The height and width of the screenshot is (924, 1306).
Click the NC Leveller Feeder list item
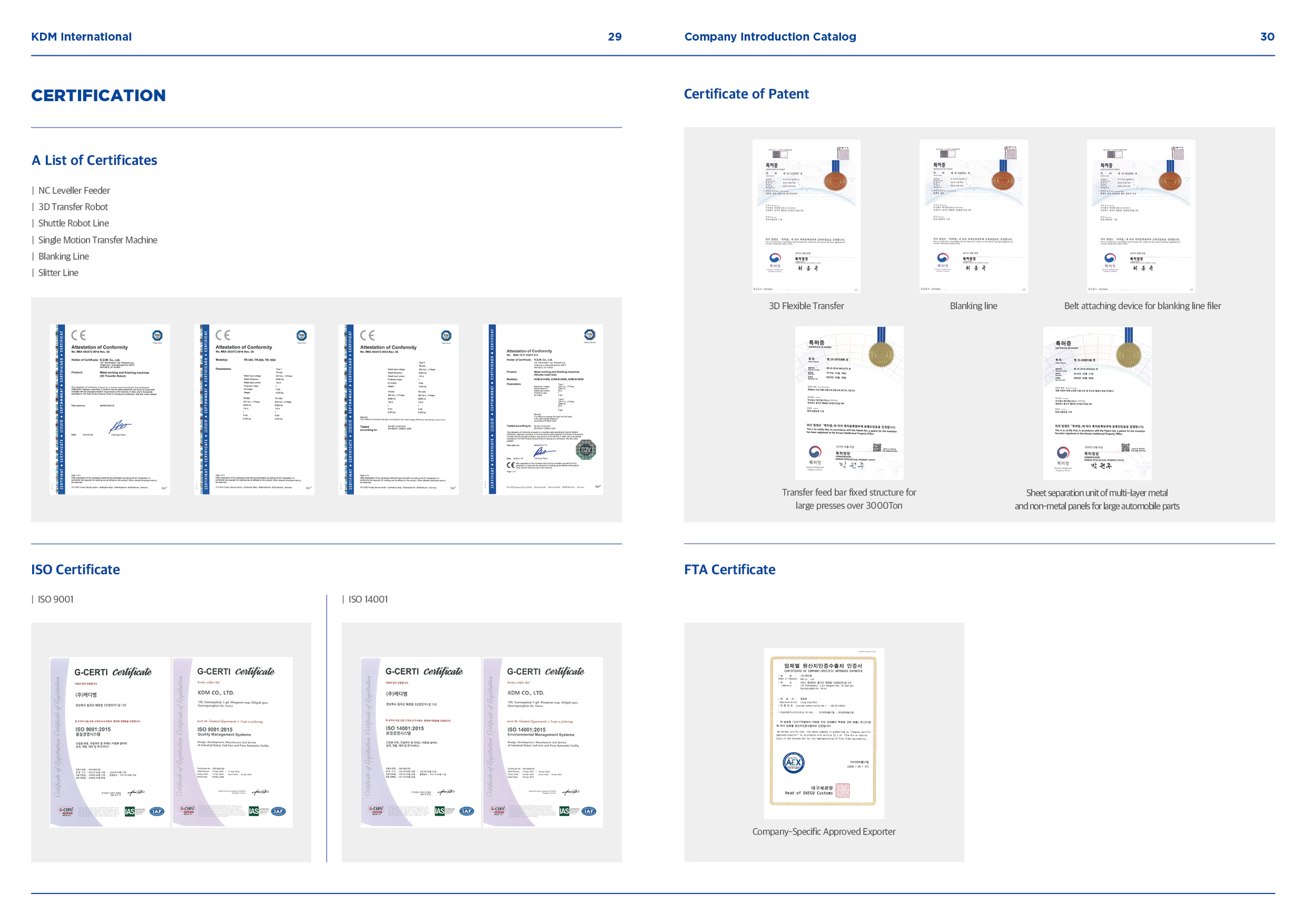point(74,191)
